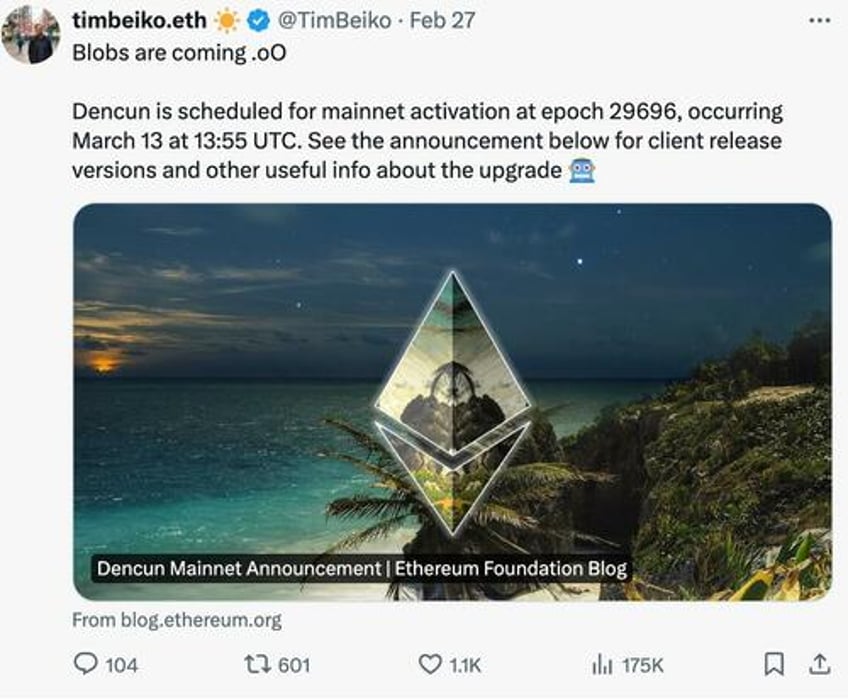Screen dimensions: 848x700
Task: Open the reply speech bubble icon
Action: coord(85,664)
